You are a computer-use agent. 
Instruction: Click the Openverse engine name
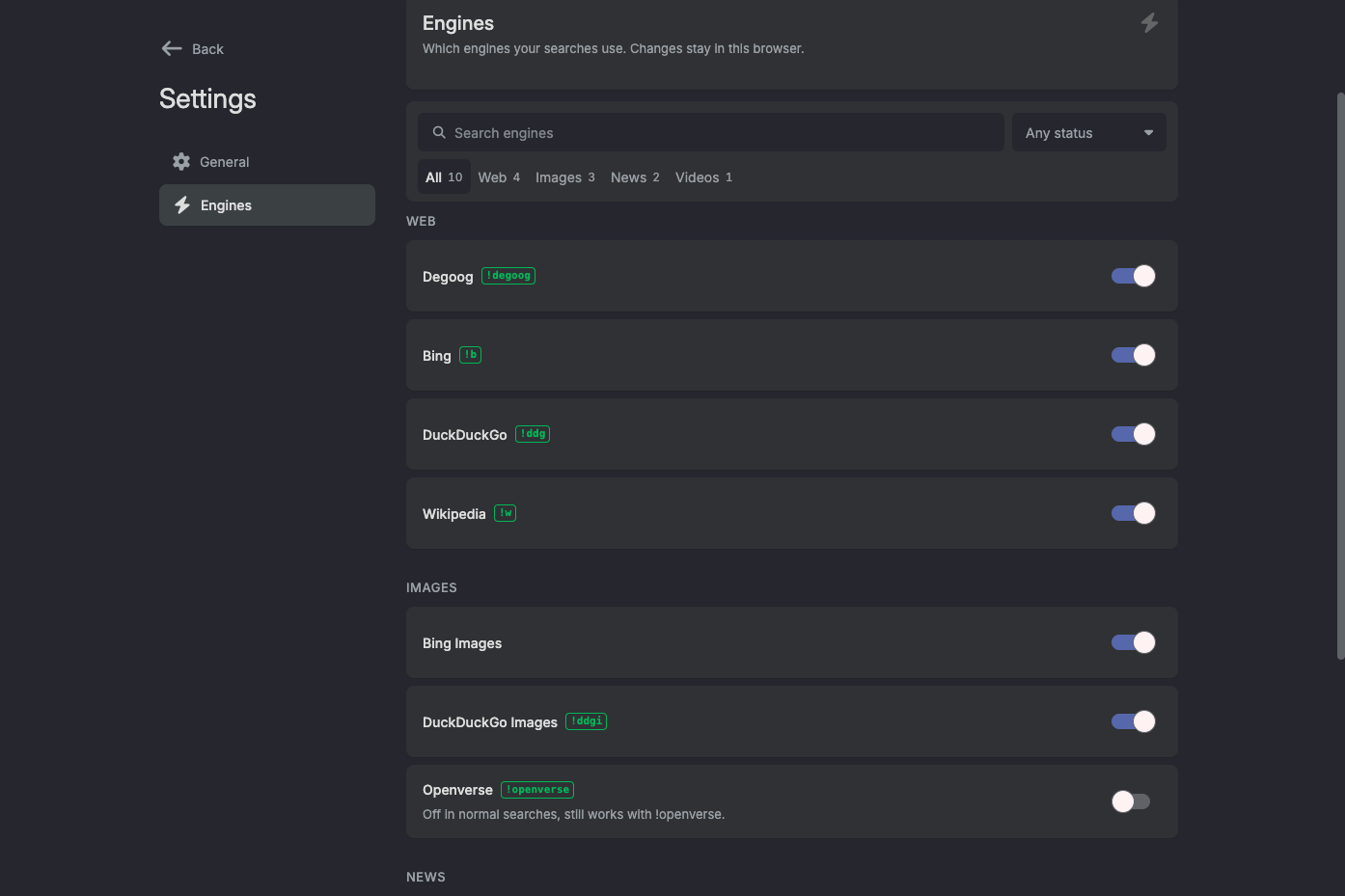point(457,790)
